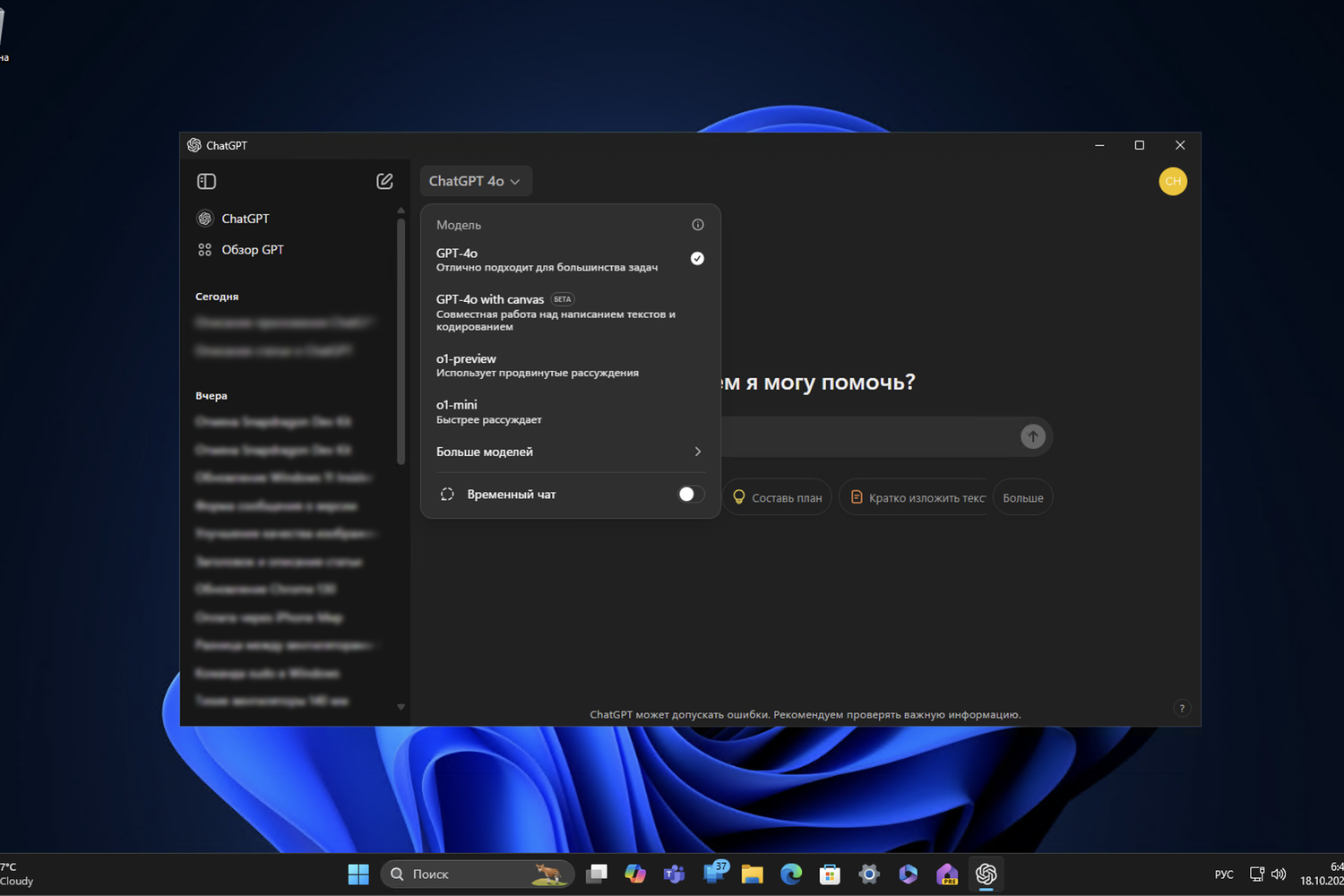Click the Сегодня section heading
The height and width of the screenshot is (896, 1344).
point(217,297)
